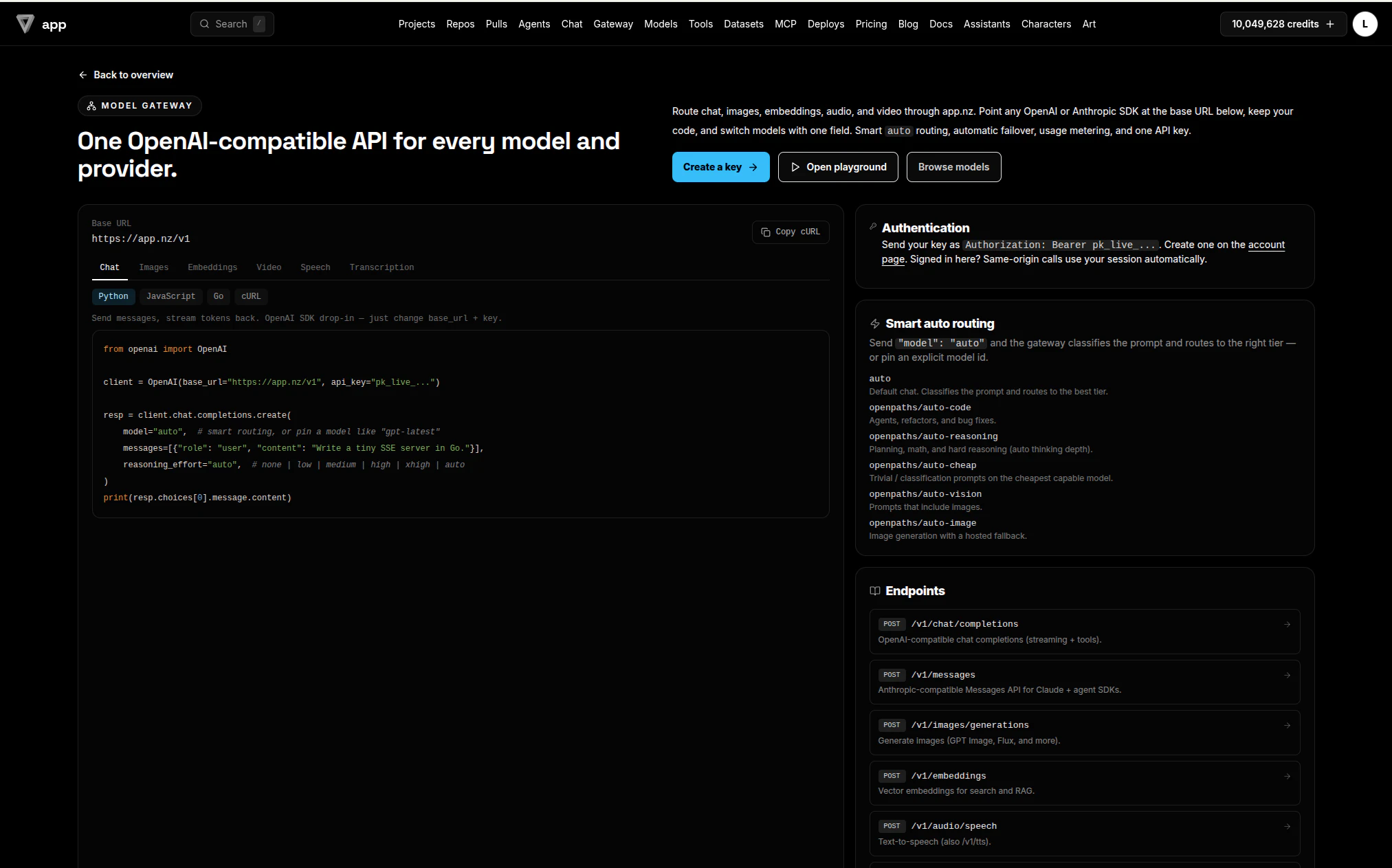Click the Model Gateway badge icon
The width and height of the screenshot is (1392, 868).
(x=91, y=106)
